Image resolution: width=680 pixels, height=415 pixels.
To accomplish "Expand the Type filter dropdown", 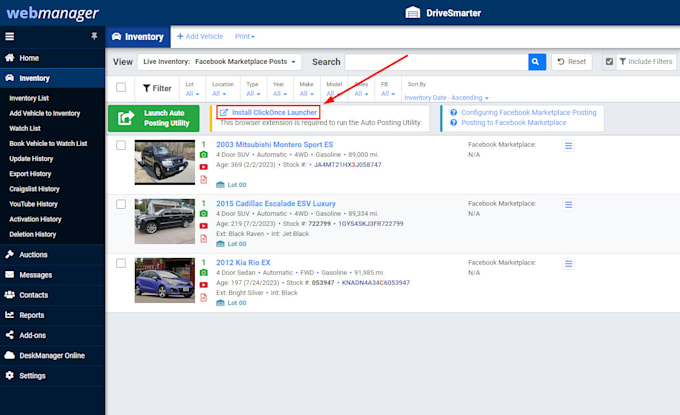I will click(253, 94).
